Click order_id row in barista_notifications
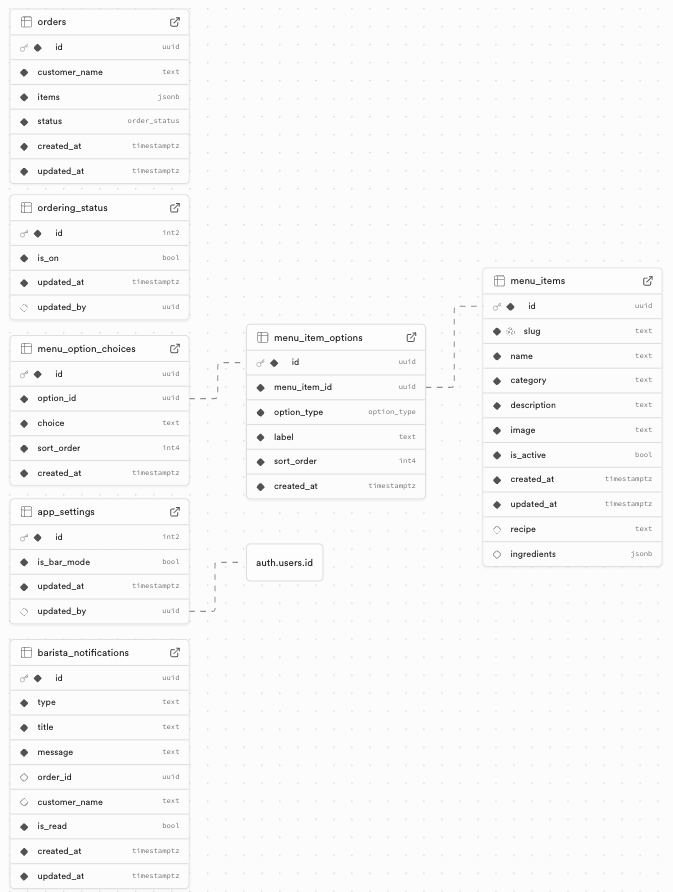 pyautogui.click(x=53, y=777)
